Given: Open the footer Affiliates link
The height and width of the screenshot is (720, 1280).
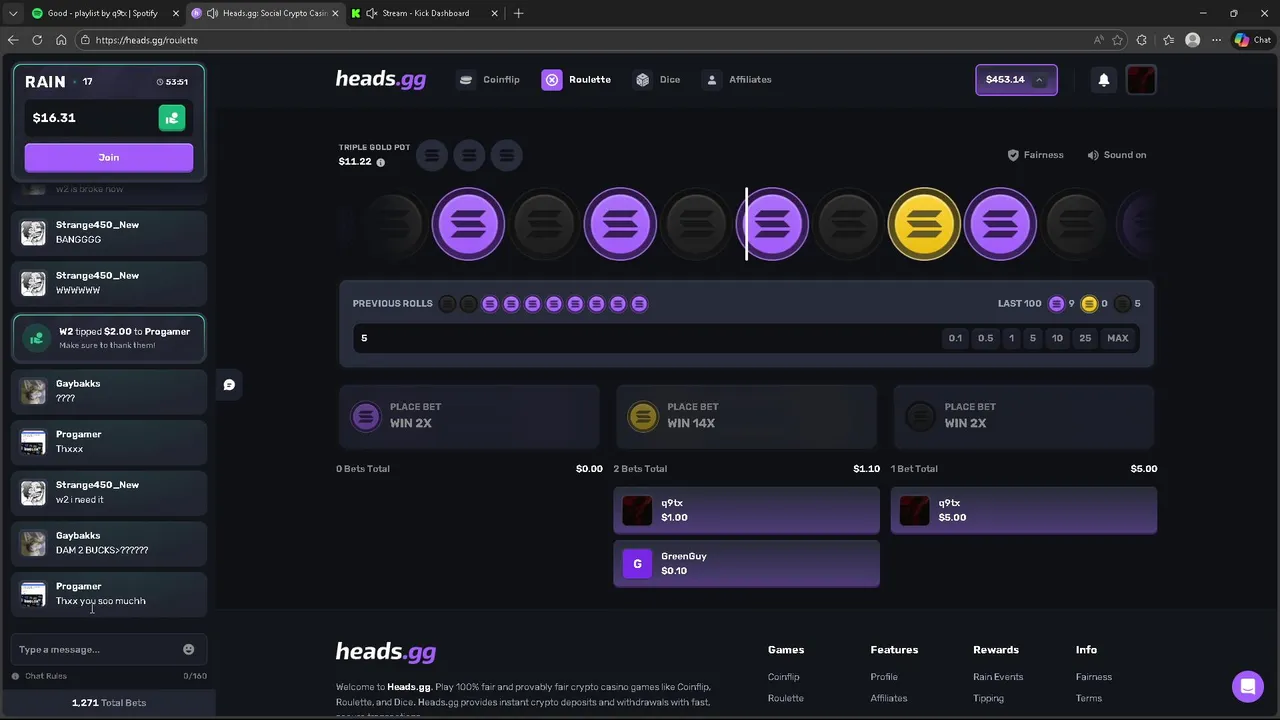Looking at the screenshot, I should pyautogui.click(x=889, y=698).
